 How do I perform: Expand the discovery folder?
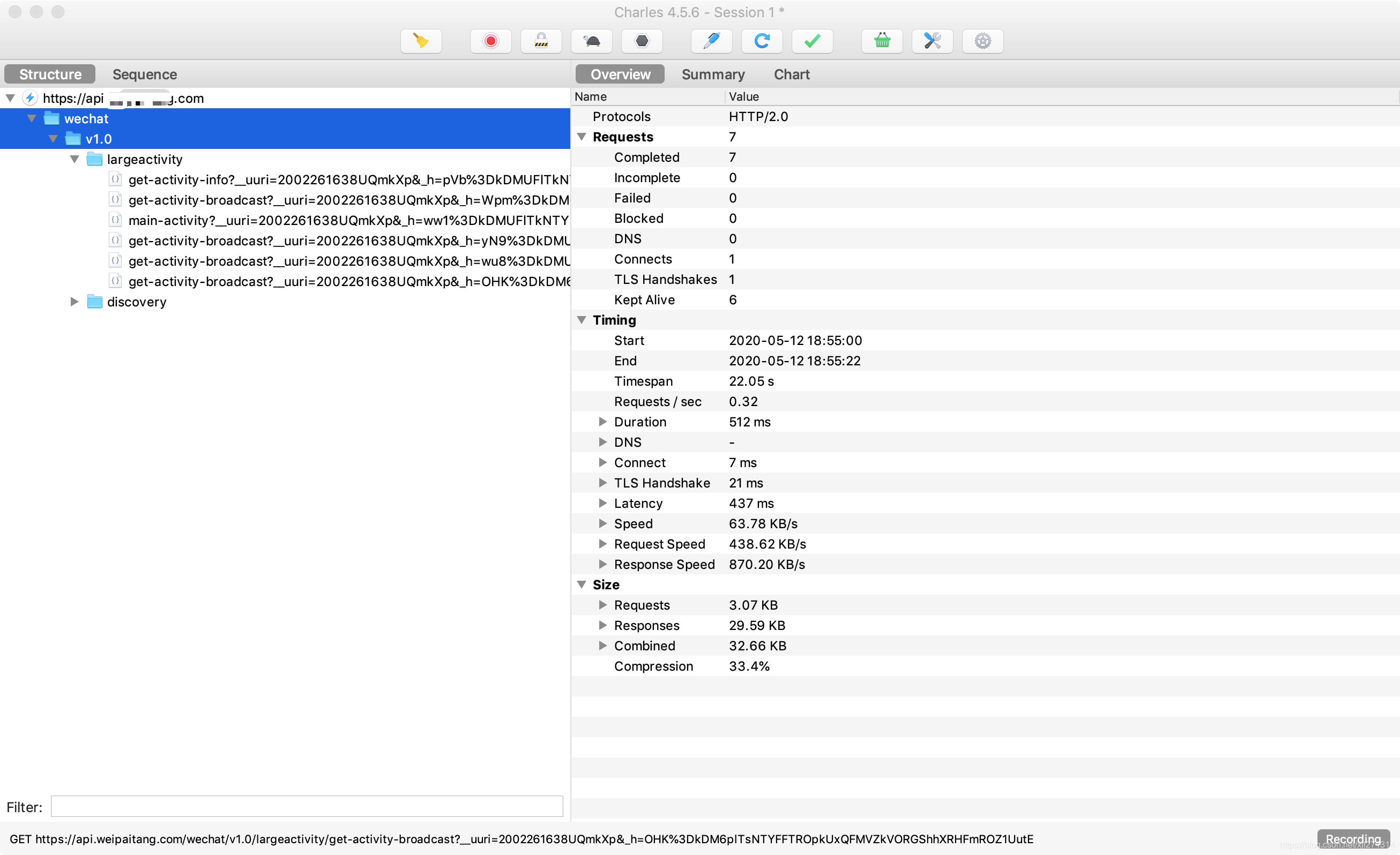[75, 302]
